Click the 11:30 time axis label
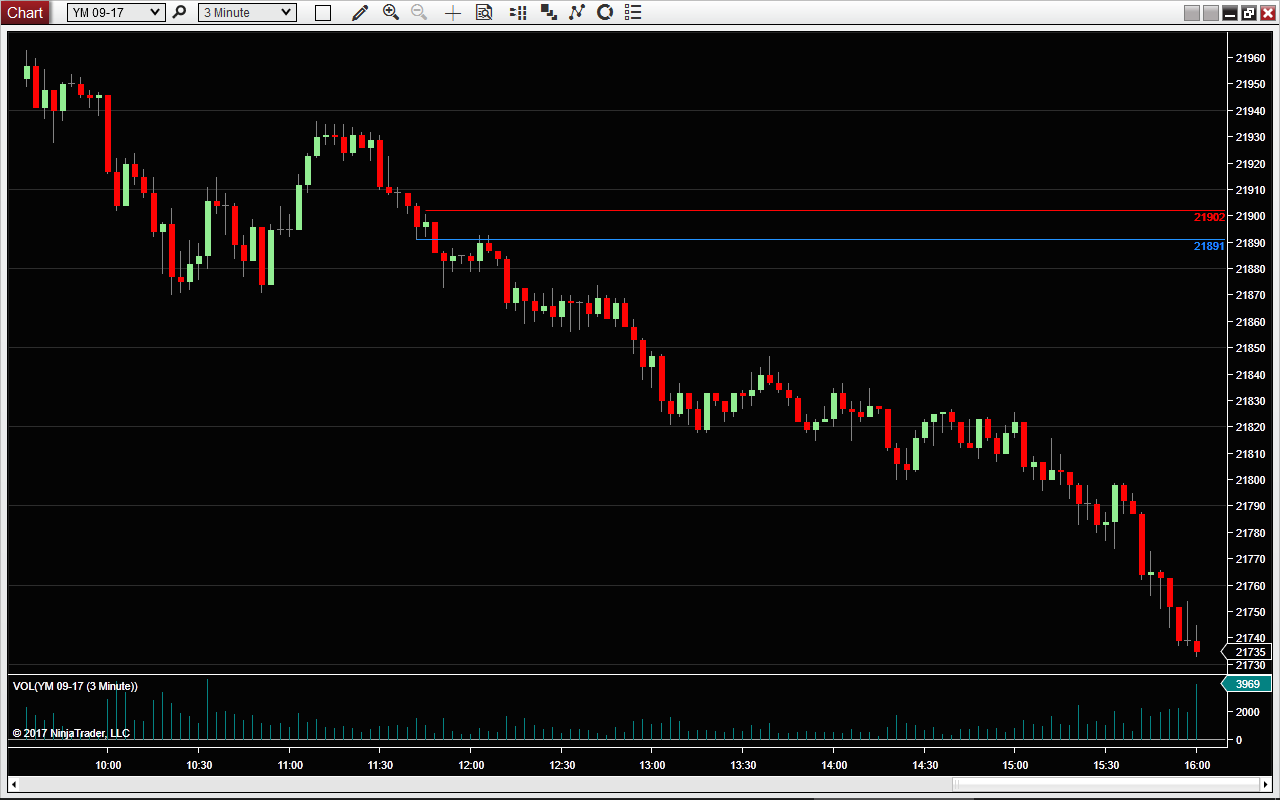Viewport: 1280px width, 800px height. tap(380, 765)
